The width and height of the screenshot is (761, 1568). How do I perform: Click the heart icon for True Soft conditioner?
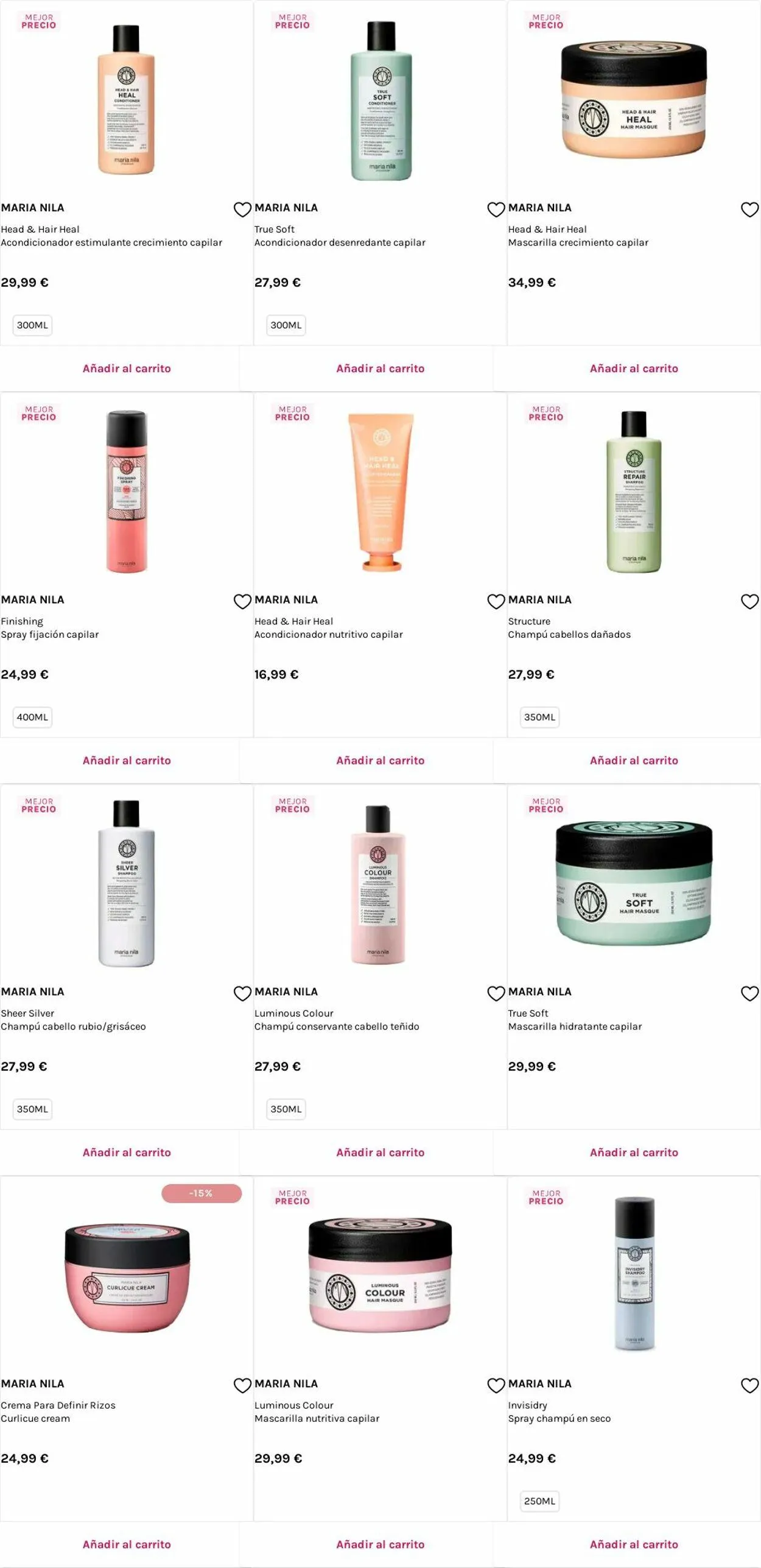click(496, 210)
